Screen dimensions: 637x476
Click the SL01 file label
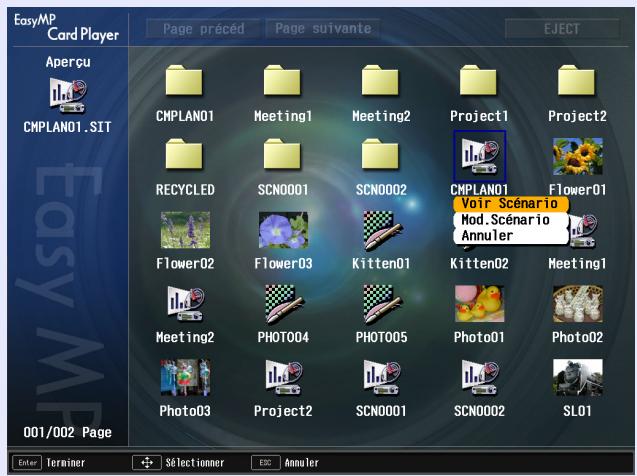click(577, 411)
